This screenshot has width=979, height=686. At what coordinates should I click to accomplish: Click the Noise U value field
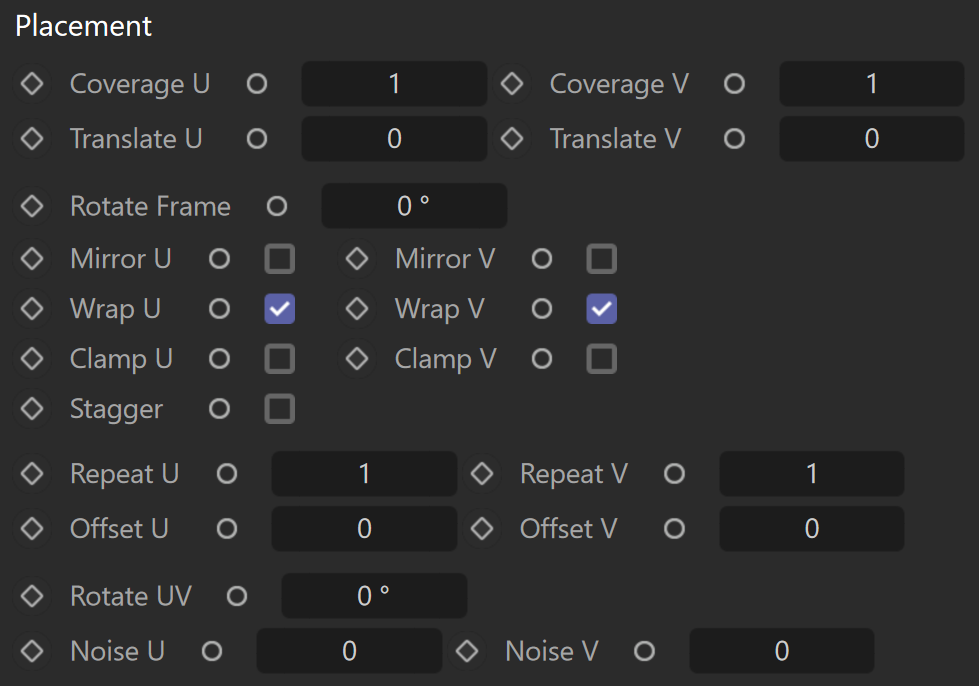tap(350, 651)
